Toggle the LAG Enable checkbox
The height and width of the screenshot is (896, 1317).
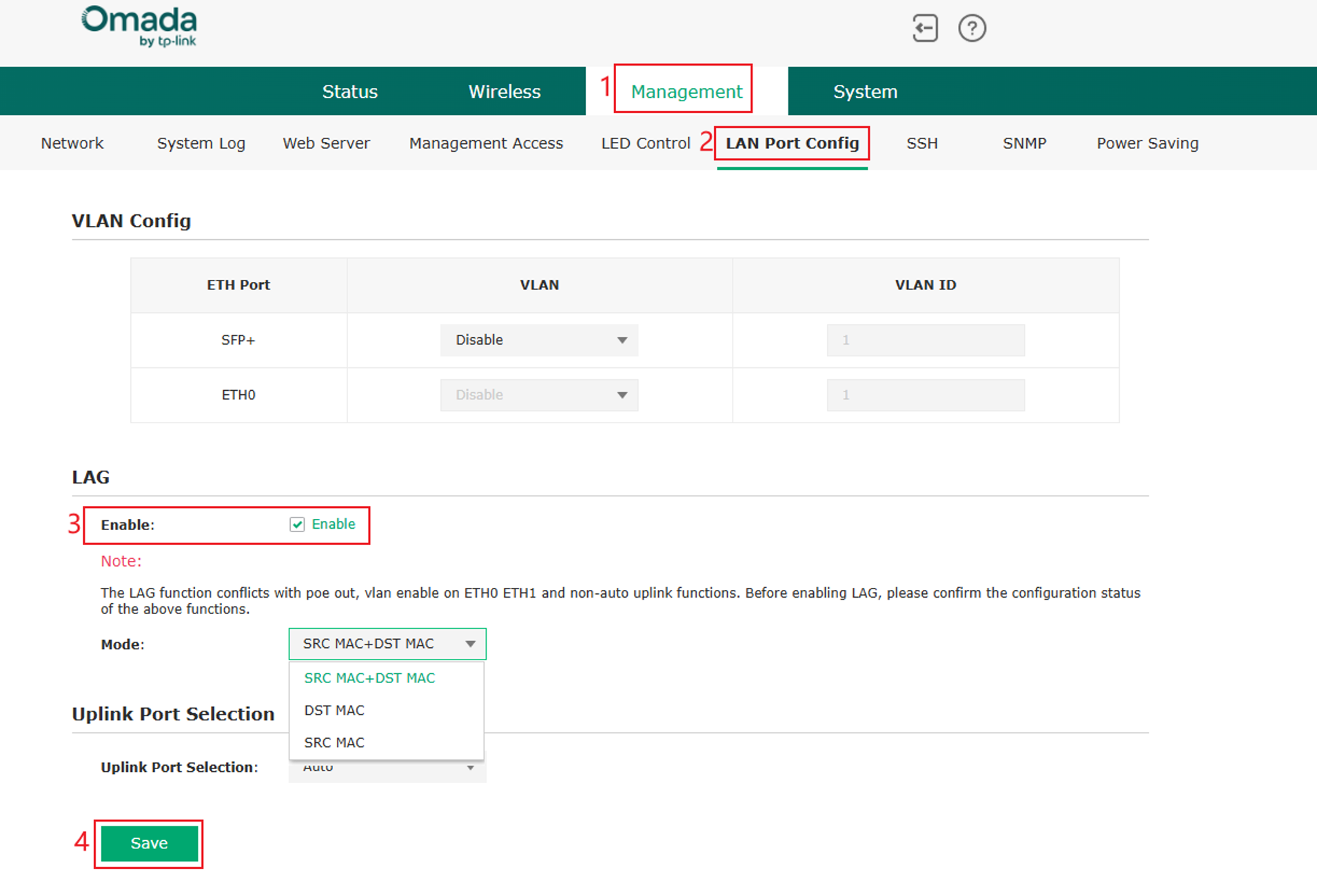click(297, 525)
